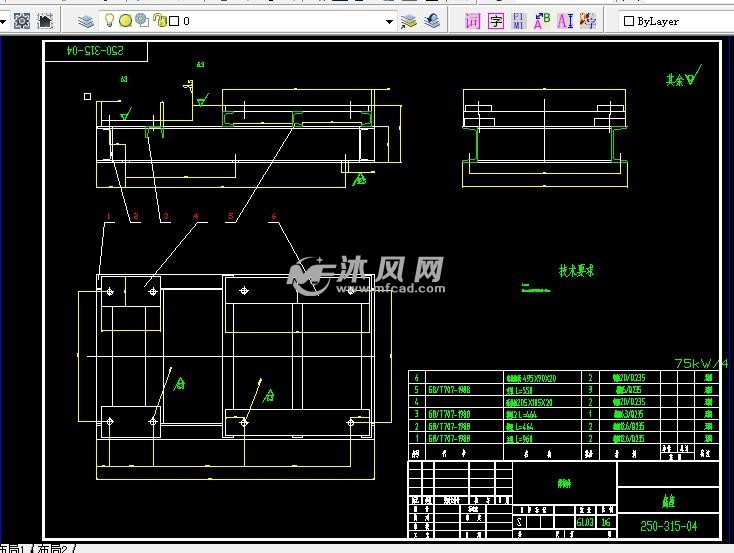Click Make Object's Layer Current icon
The width and height of the screenshot is (734, 553).
[x=408, y=20]
